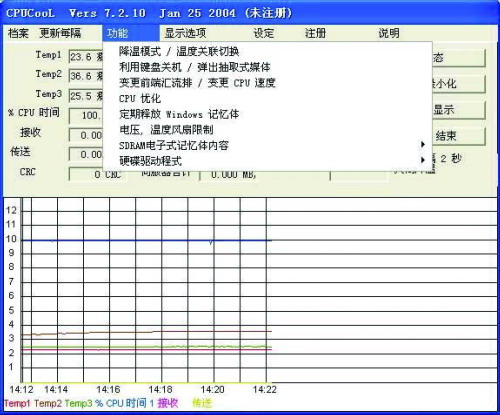The height and width of the screenshot is (415, 500).
Task: Click the Temp1 value field
Action: coord(86,57)
